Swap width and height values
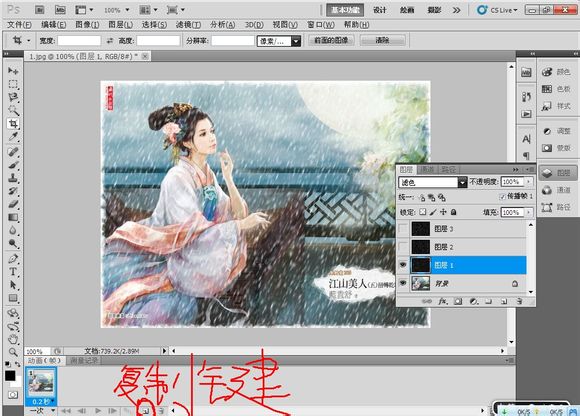 coord(109,41)
